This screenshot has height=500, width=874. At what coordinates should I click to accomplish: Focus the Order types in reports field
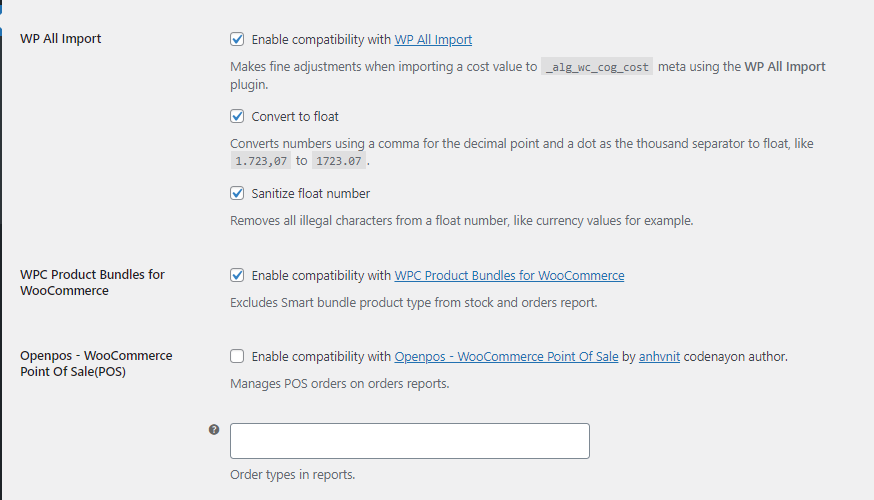[410, 441]
